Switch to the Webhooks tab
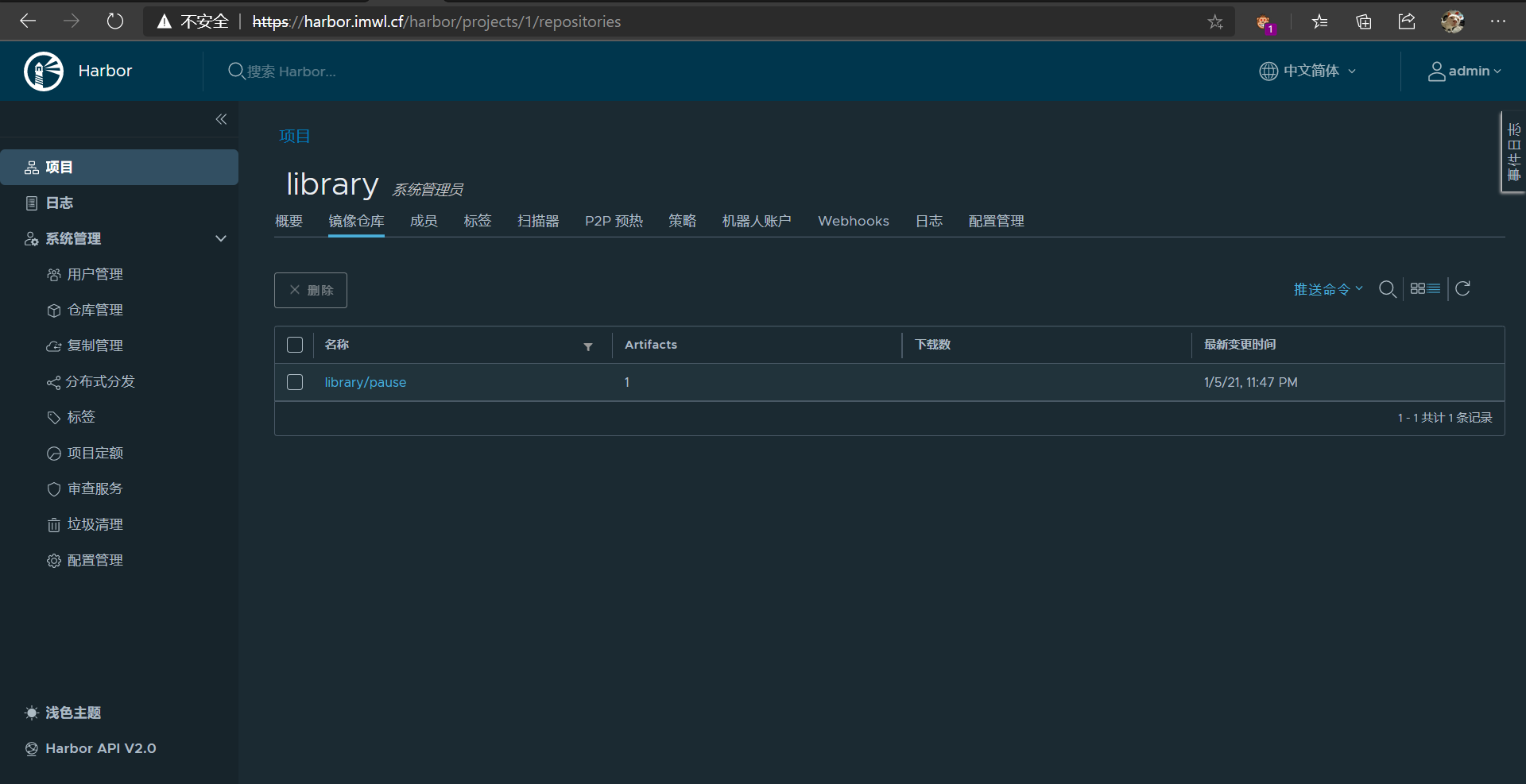Viewport: 1526px width, 784px height. (853, 221)
